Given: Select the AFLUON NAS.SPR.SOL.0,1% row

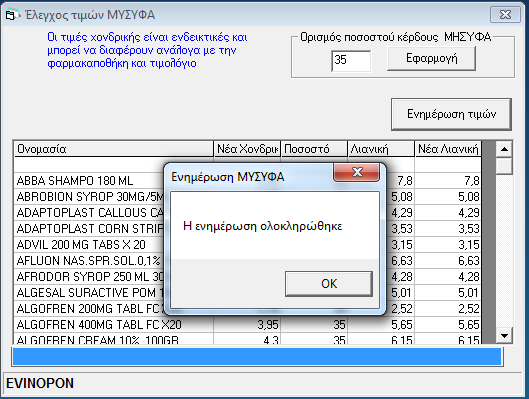Looking at the screenshot, I should (89, 261).
